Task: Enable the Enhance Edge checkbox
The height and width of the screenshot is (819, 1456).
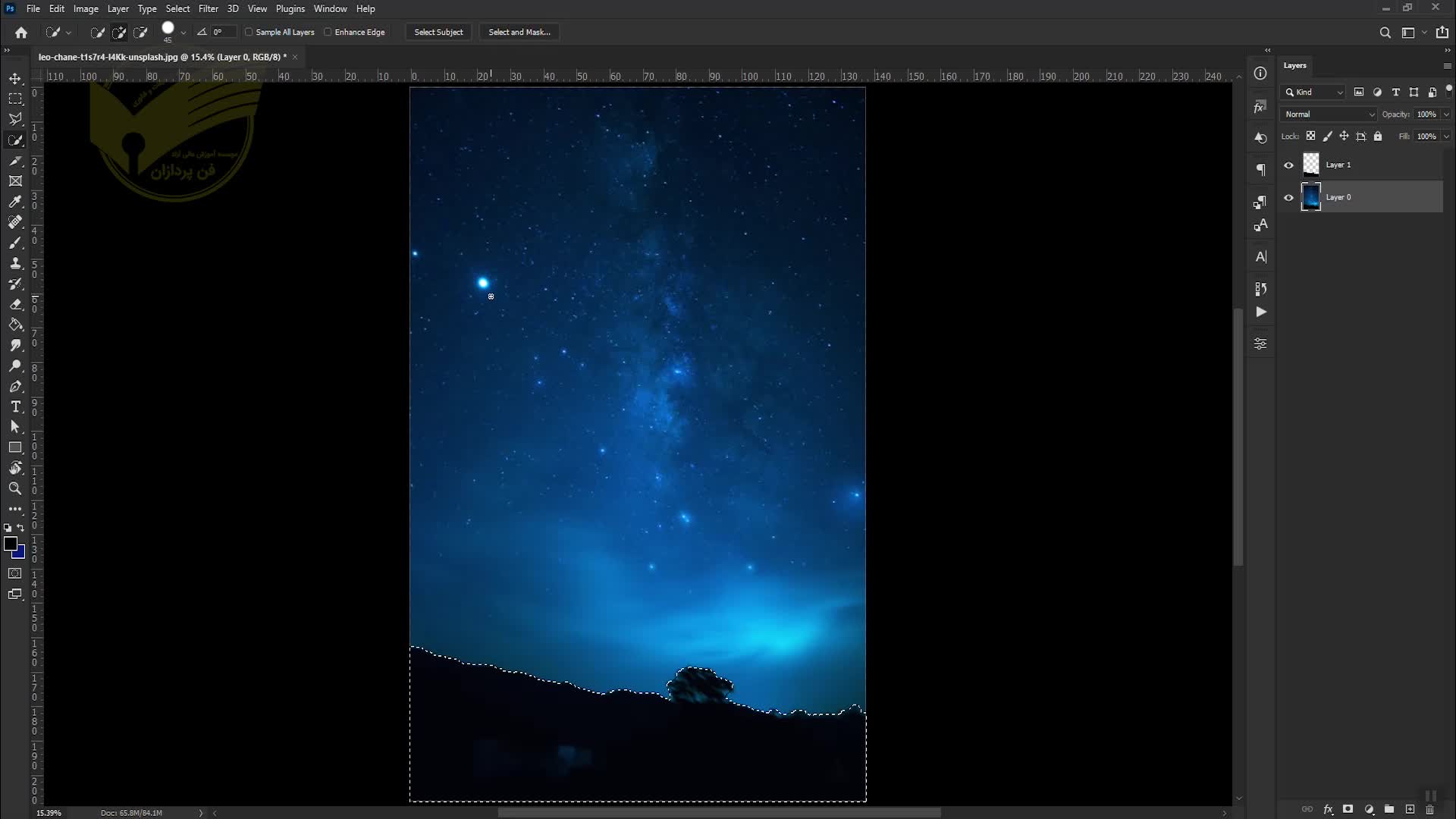Action: pyautogui.click(x=328, y=32)
